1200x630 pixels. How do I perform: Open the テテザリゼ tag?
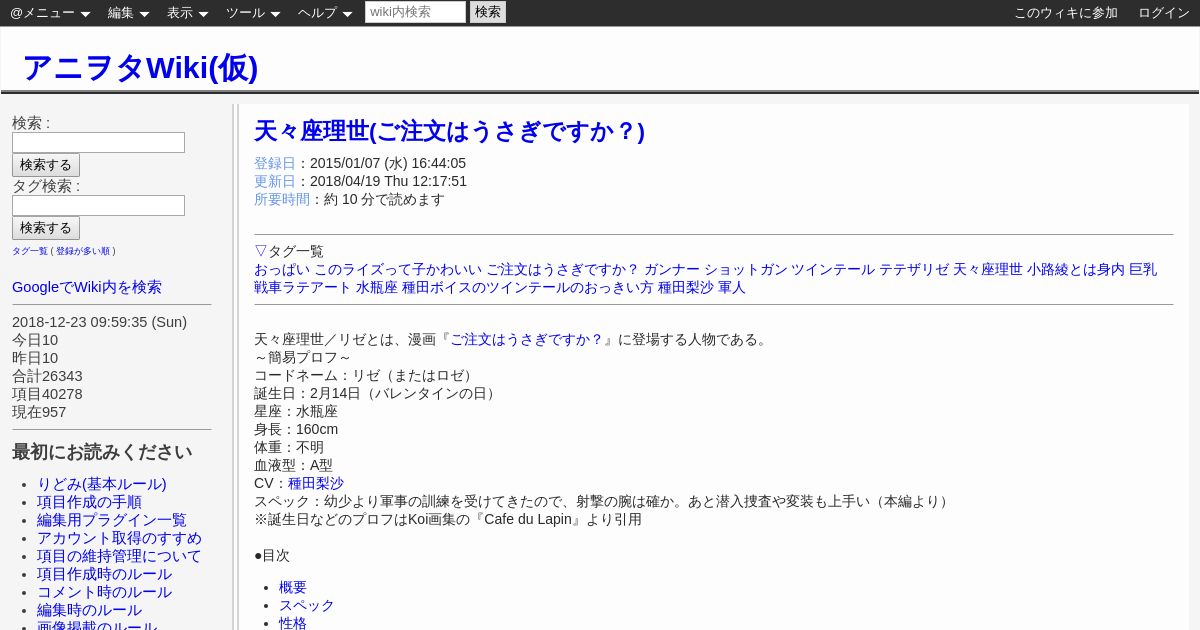[x=915, y=269]
